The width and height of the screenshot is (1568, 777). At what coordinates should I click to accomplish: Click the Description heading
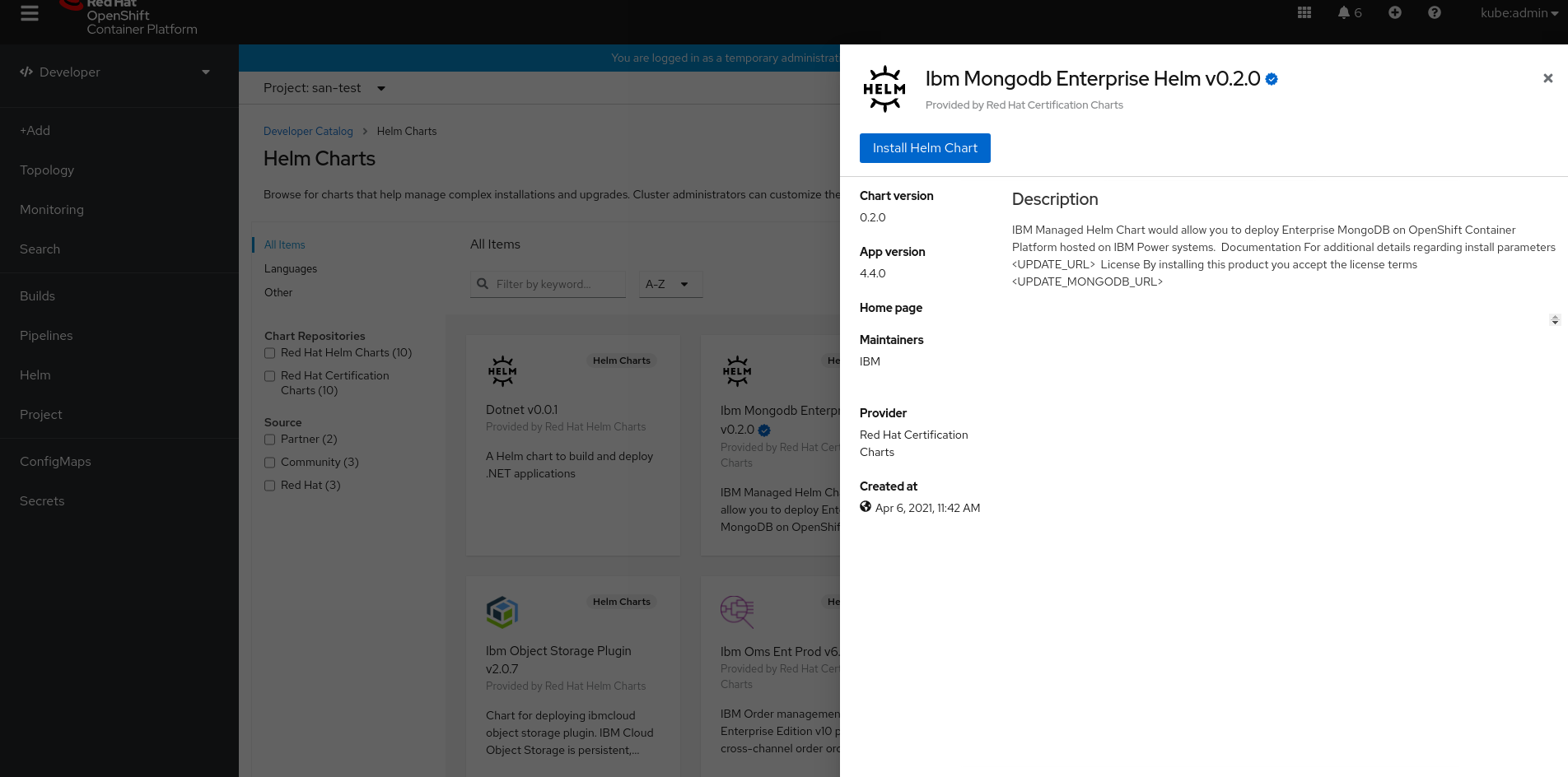[x=1055, y=199]
